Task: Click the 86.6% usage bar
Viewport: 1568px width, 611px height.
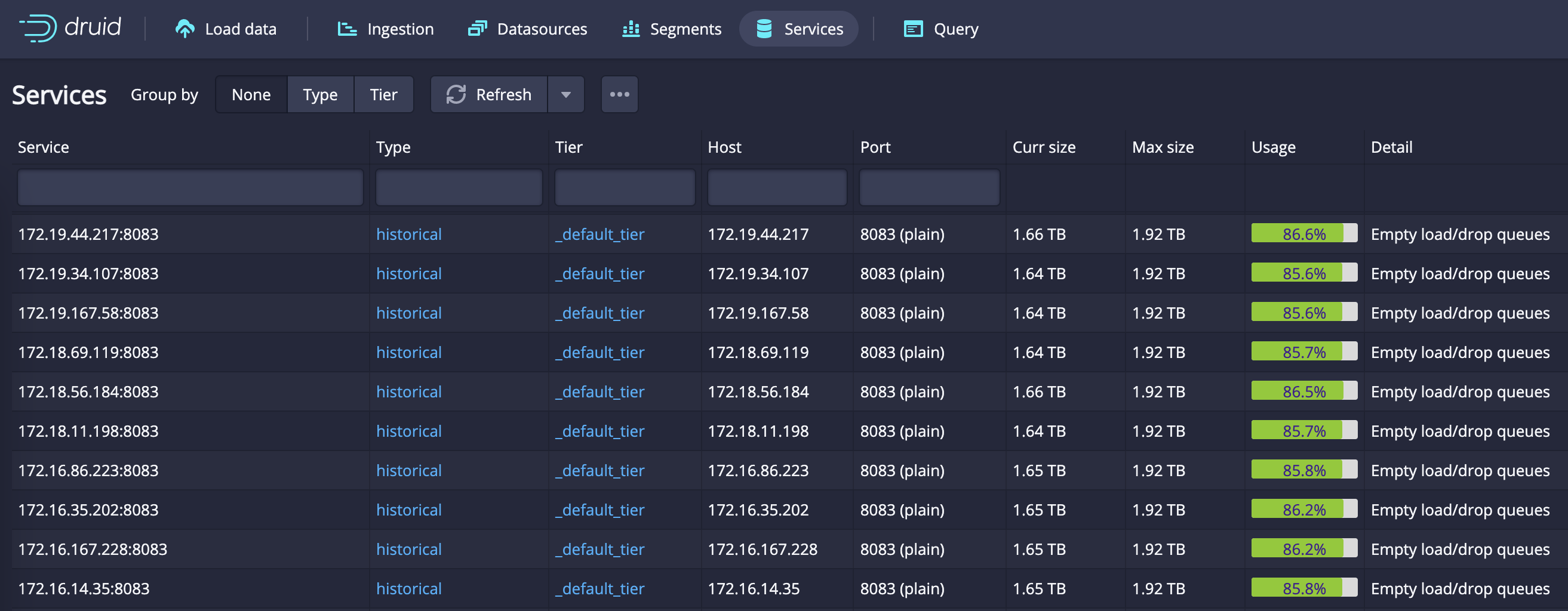Action: pos(1304,233)
